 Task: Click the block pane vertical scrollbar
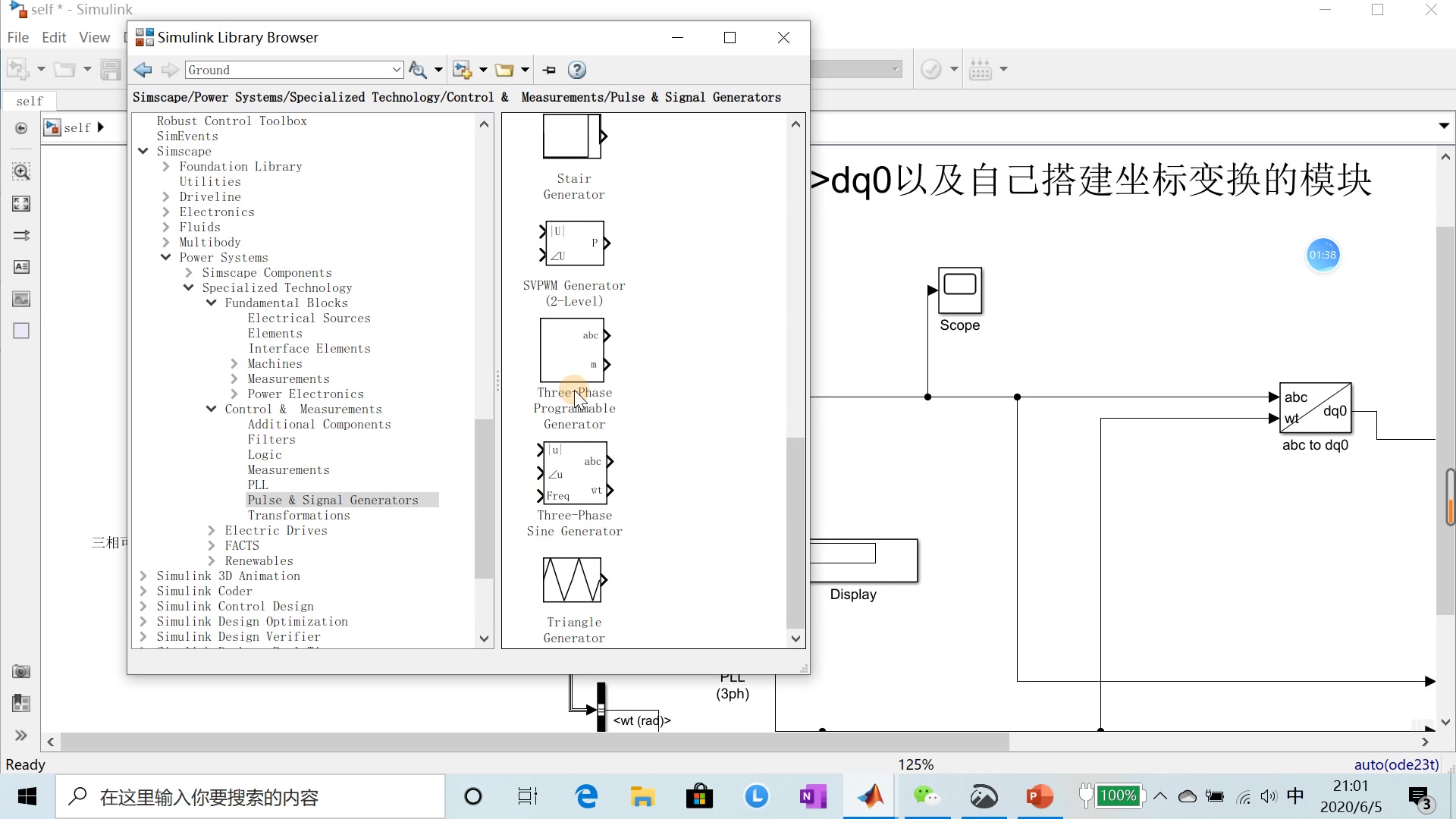pos(795,531)
